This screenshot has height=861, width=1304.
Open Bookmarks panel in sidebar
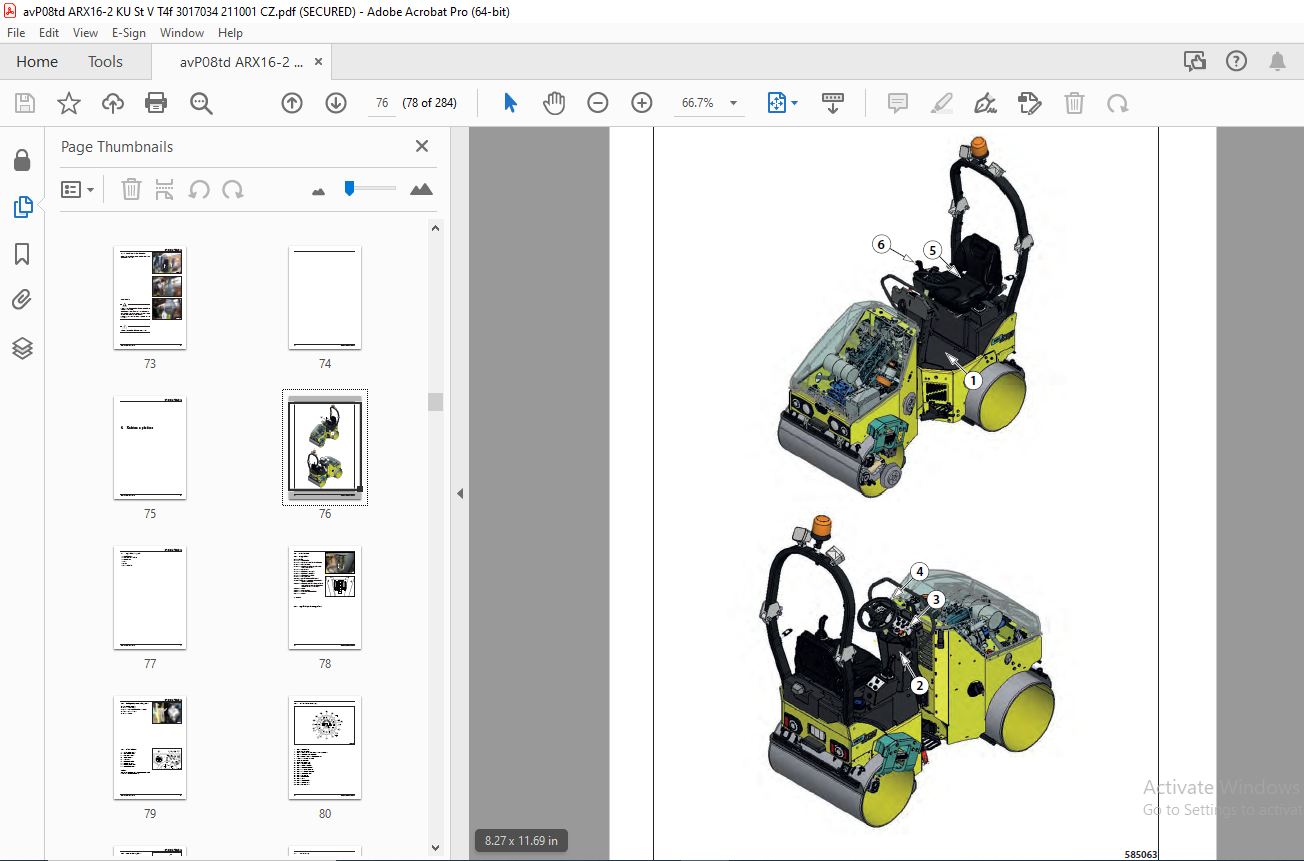pyautogui.click(x=22, y=254)
